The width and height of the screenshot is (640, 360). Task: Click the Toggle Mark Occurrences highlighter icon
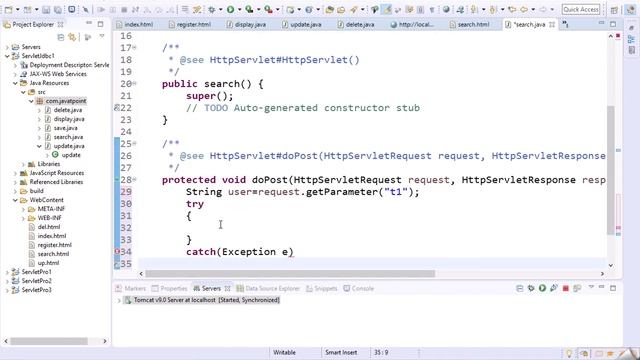386,9
